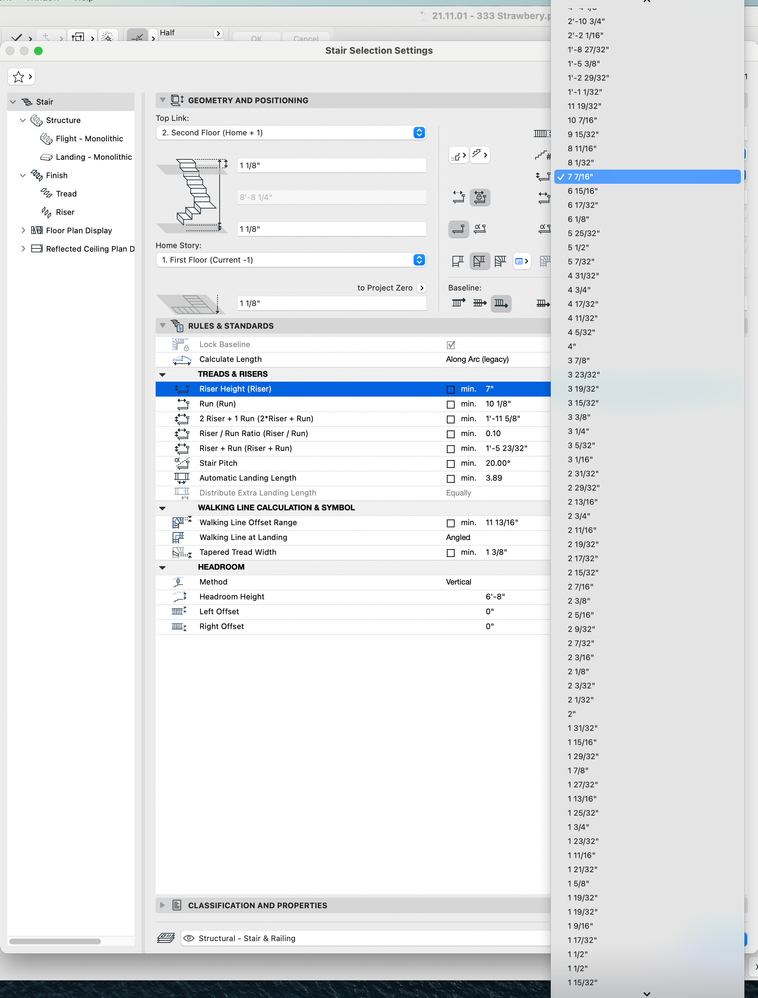Expand the Classification and Properties panel
The image size is (758, 998).
point(162,905)
